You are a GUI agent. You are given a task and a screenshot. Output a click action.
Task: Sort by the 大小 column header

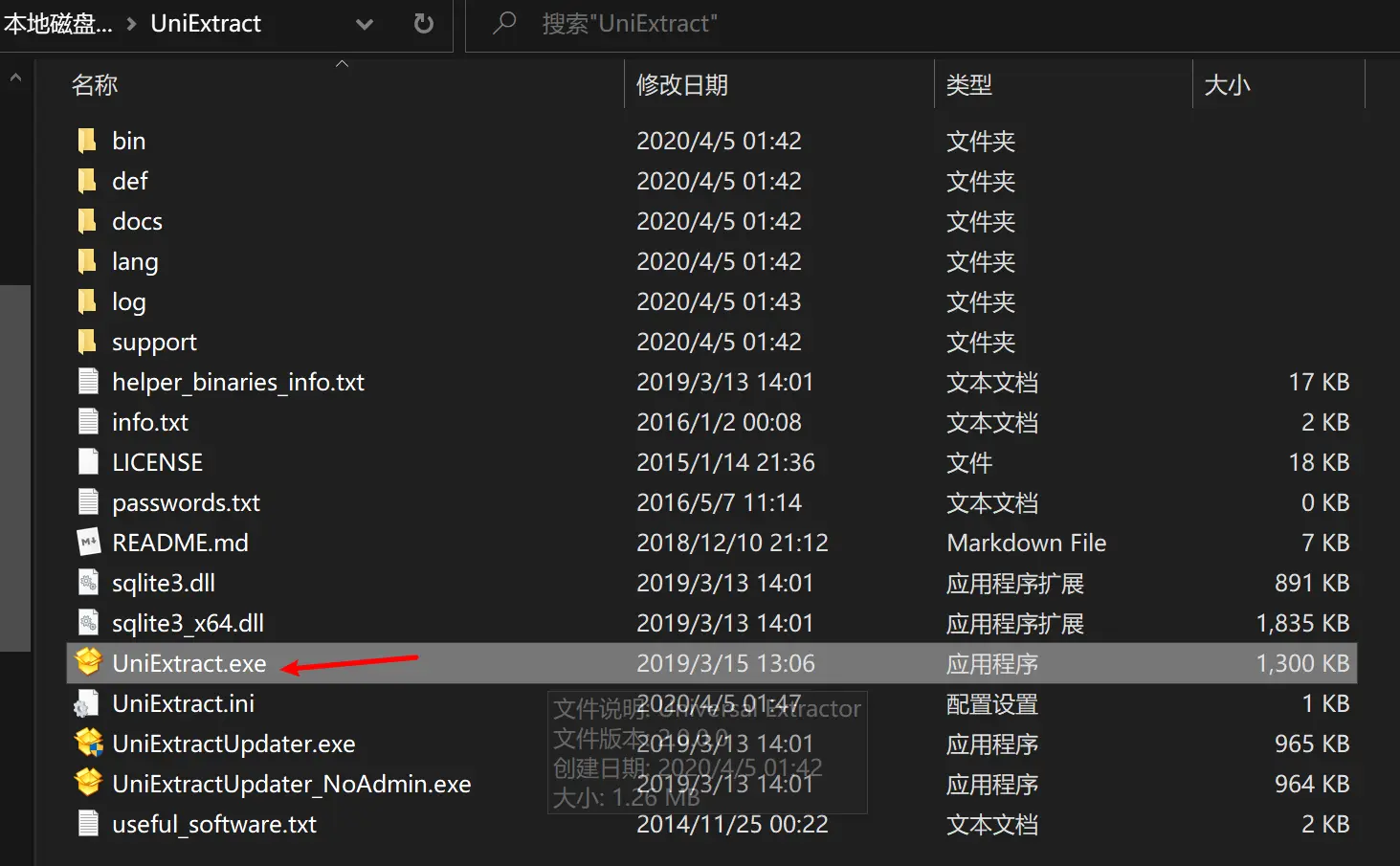pos(1227,85)
